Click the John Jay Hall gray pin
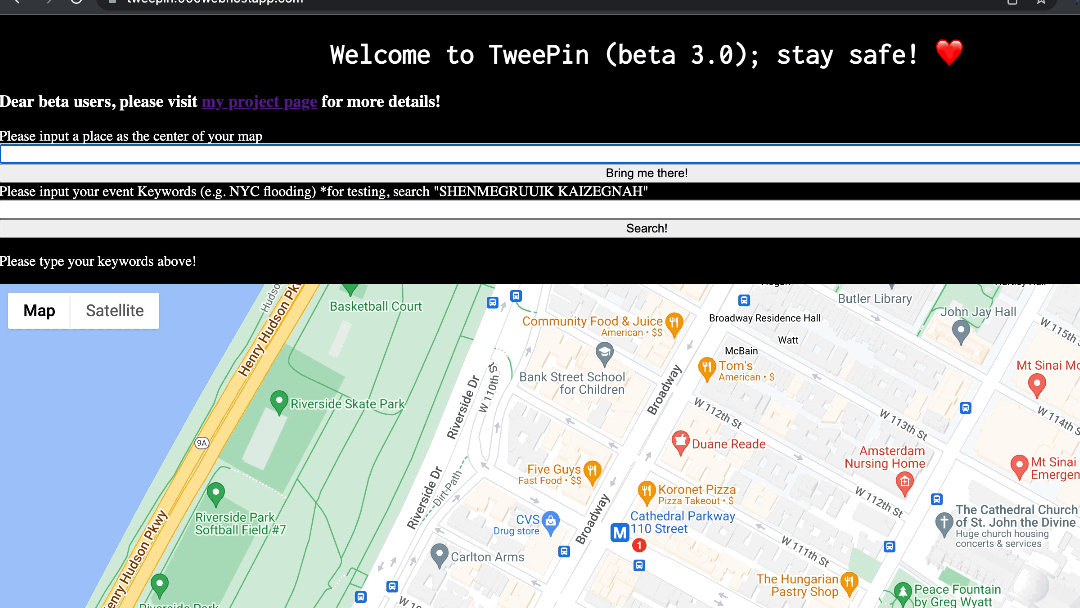Screen dimensions: 1080x608 tap(961, 332)
